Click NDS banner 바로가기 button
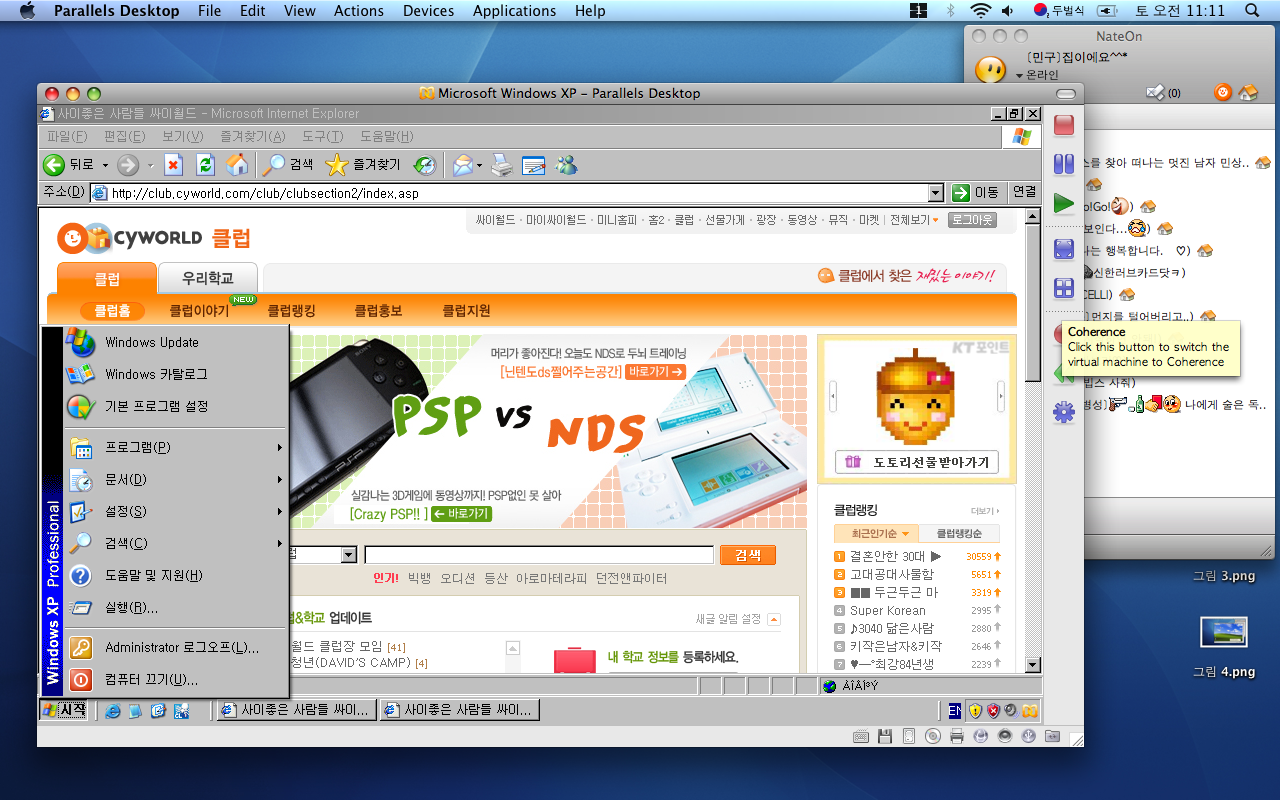The height and width of the screenshot is (800, 1280). pos(656,372)
